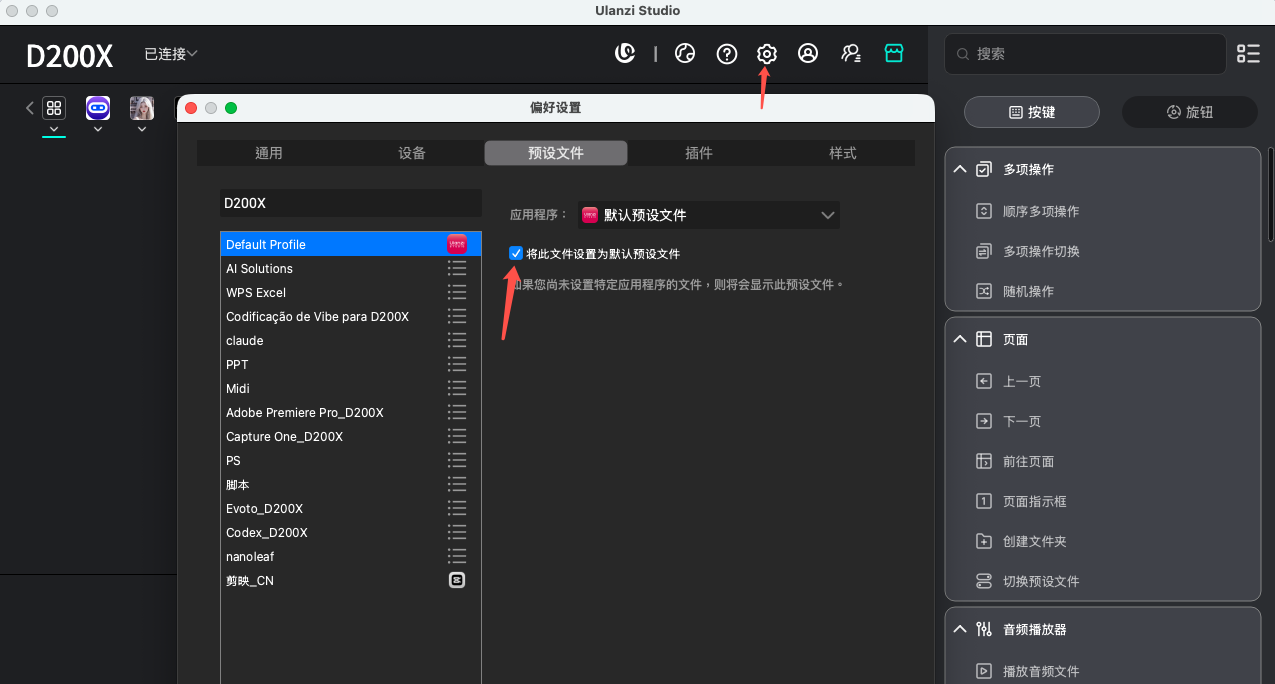Select the Default Profile row

coord(351,244)
